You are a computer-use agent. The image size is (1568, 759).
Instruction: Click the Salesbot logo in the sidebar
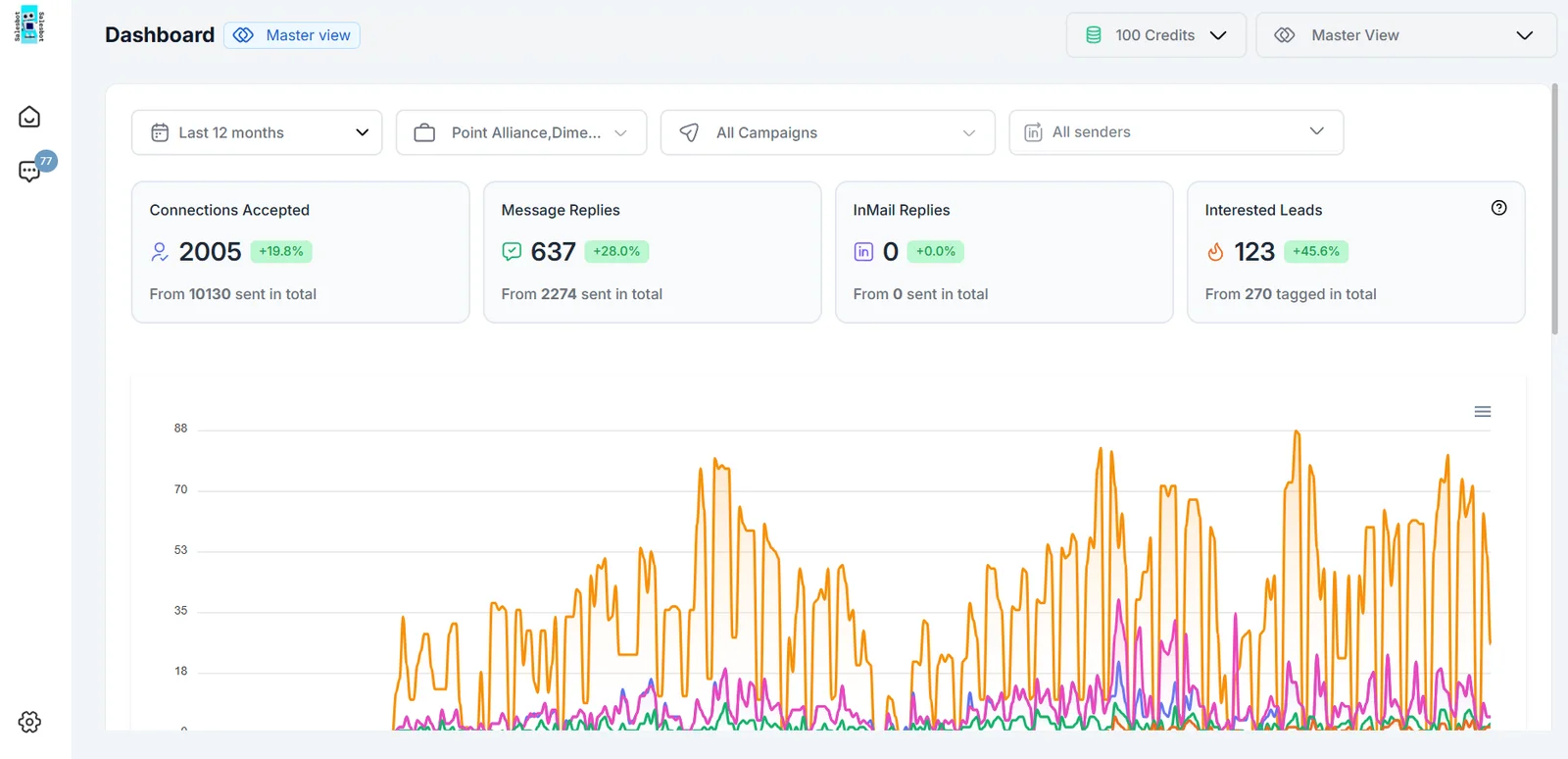coord(29,25)
